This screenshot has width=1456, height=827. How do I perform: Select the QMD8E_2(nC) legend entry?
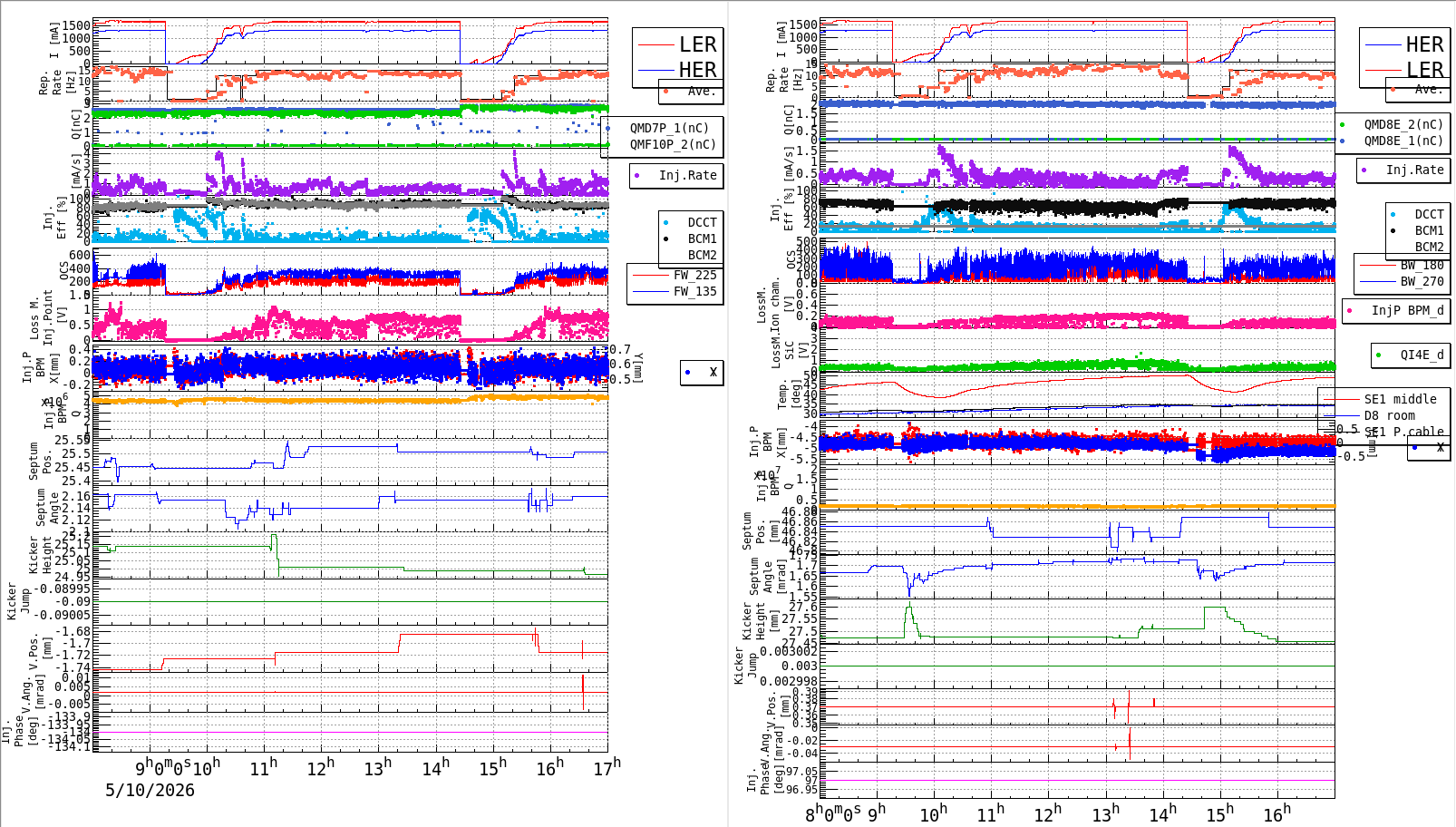pos(1403,124)
